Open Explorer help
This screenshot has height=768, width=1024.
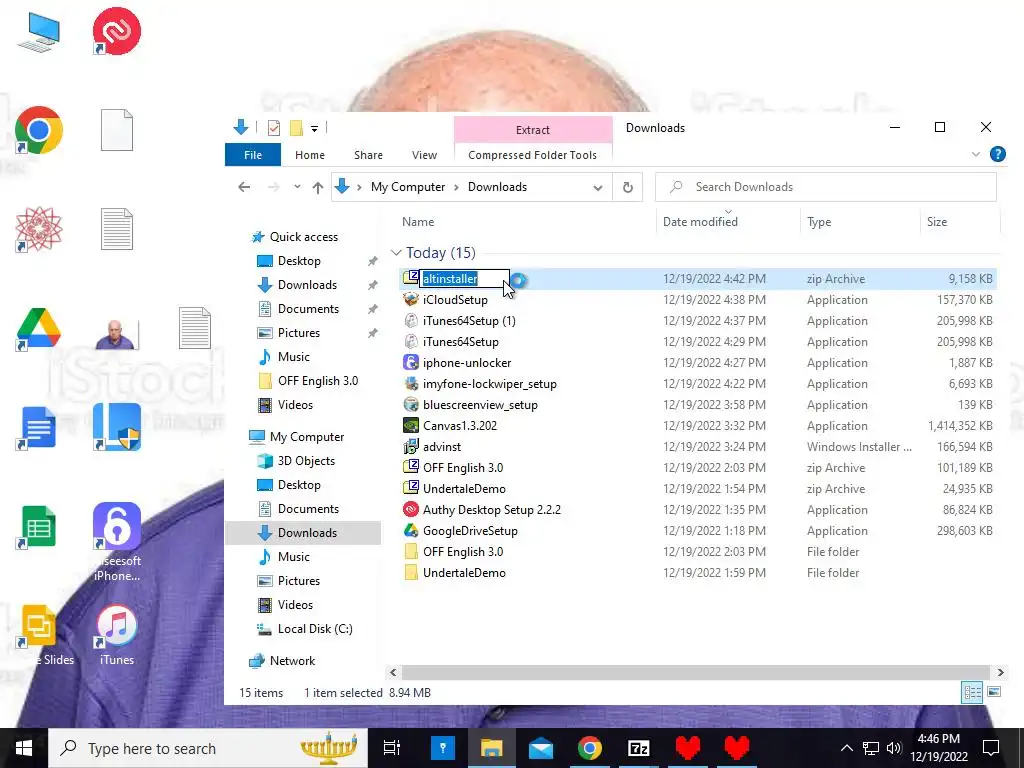998,154
